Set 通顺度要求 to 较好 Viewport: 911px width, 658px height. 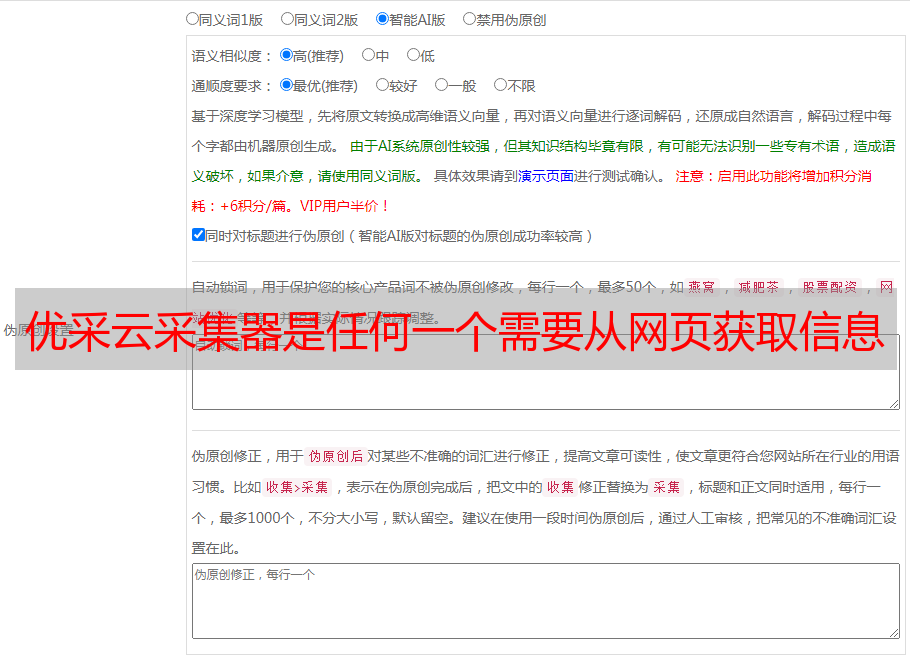point(382,85)
